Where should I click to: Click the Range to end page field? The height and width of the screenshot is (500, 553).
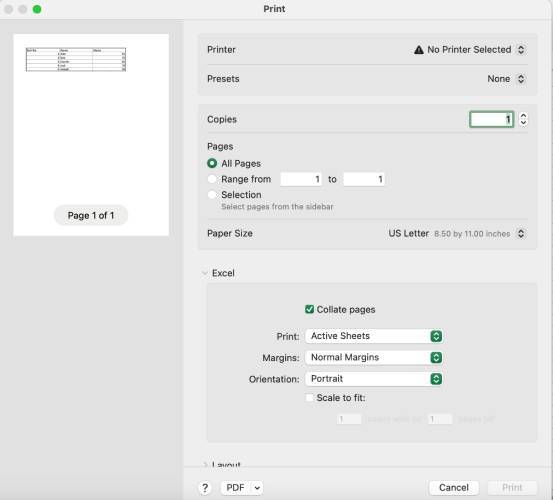(364, 179)
